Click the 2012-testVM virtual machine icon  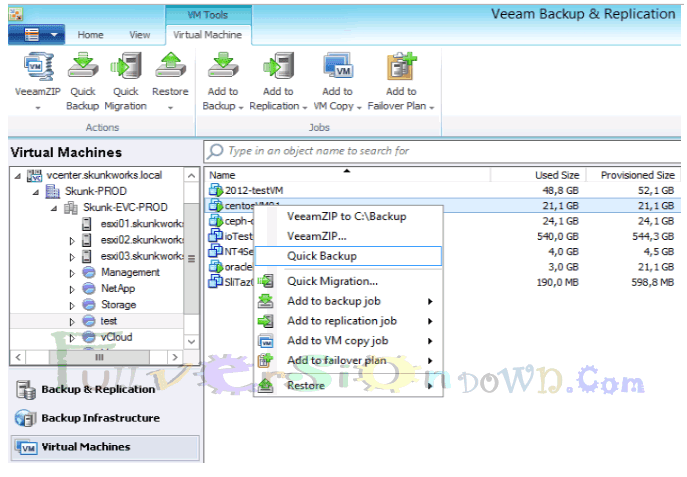point(216,190)
